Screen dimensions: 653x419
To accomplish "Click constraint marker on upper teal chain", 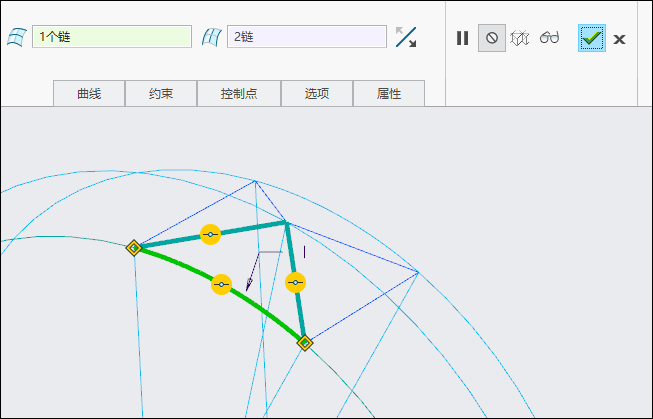I will pyautogui.click(x=210, y=234).
